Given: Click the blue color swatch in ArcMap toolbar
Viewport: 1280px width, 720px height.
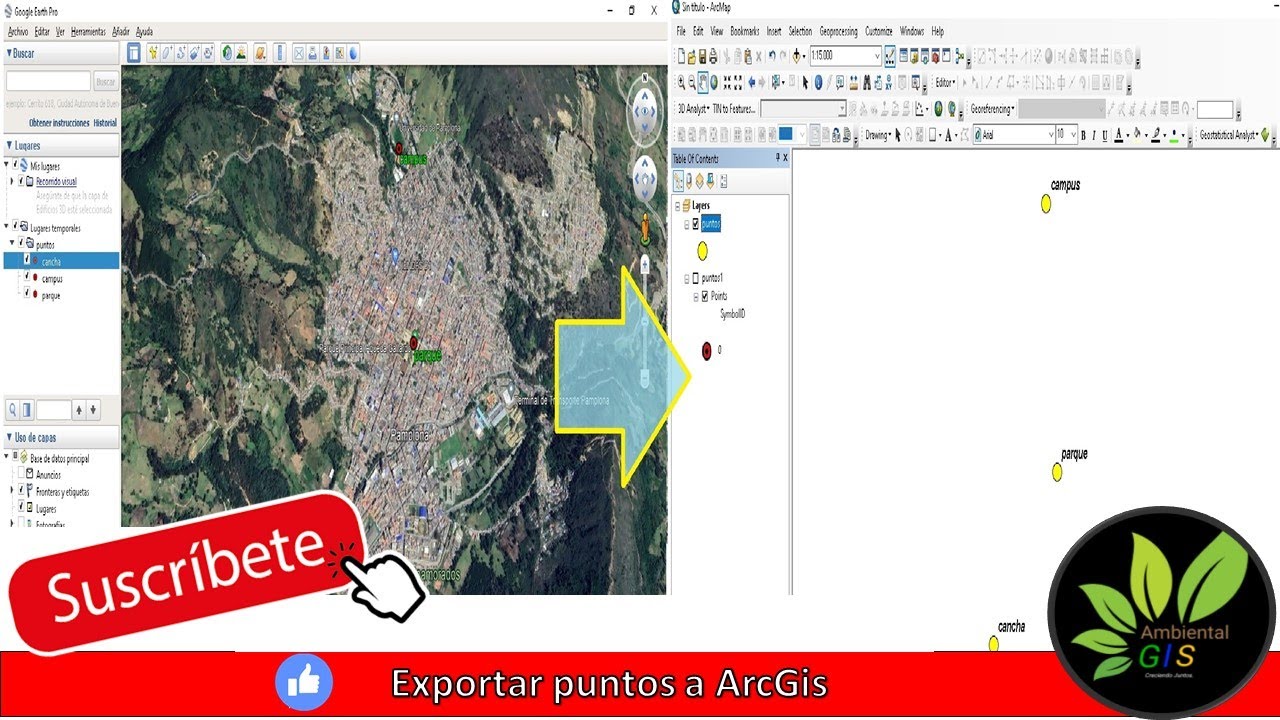Looking at the screenshot, I should coord(785,134).
